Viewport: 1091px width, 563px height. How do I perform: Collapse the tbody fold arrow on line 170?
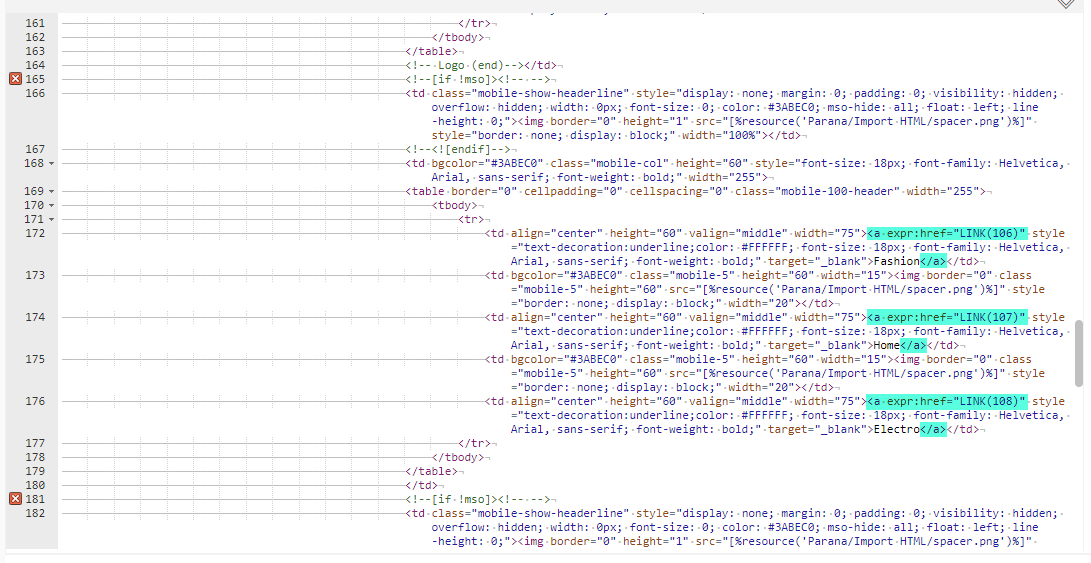click(51, 205)
